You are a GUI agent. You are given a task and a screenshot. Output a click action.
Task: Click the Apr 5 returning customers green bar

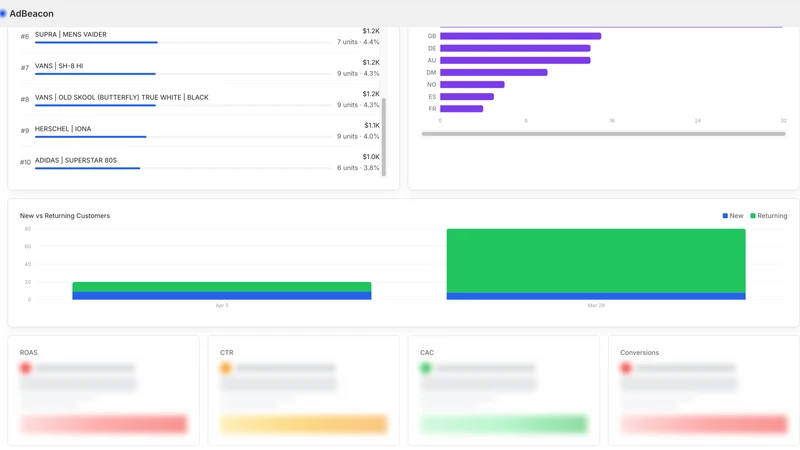222,287
